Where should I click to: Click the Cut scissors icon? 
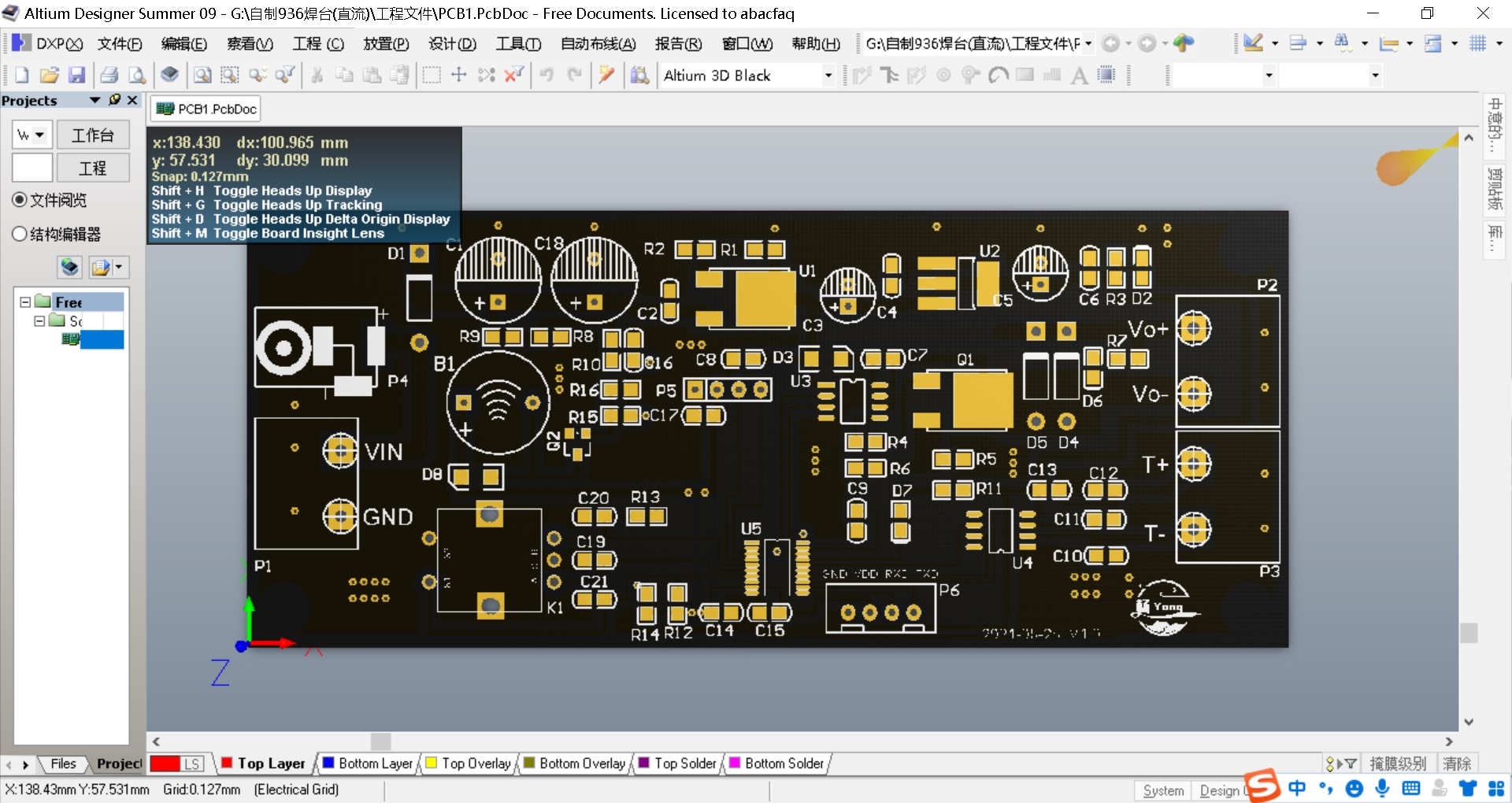(317, 75)
